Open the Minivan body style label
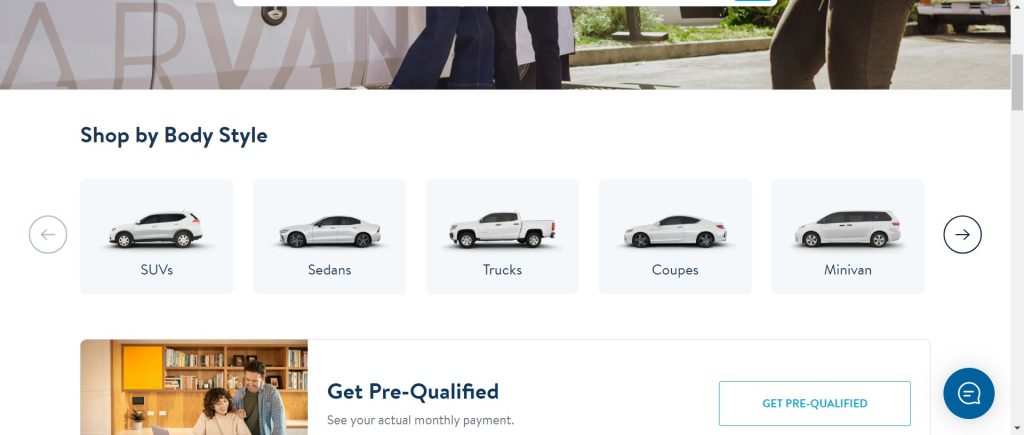The image size is (1024, 435). (848, 270)
